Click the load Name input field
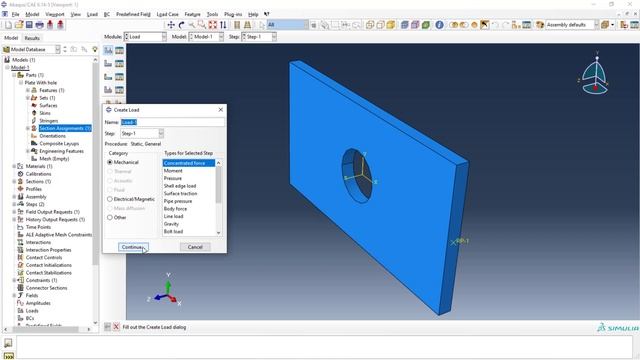Viewport: 640px width, 360px height. (172, 122)
